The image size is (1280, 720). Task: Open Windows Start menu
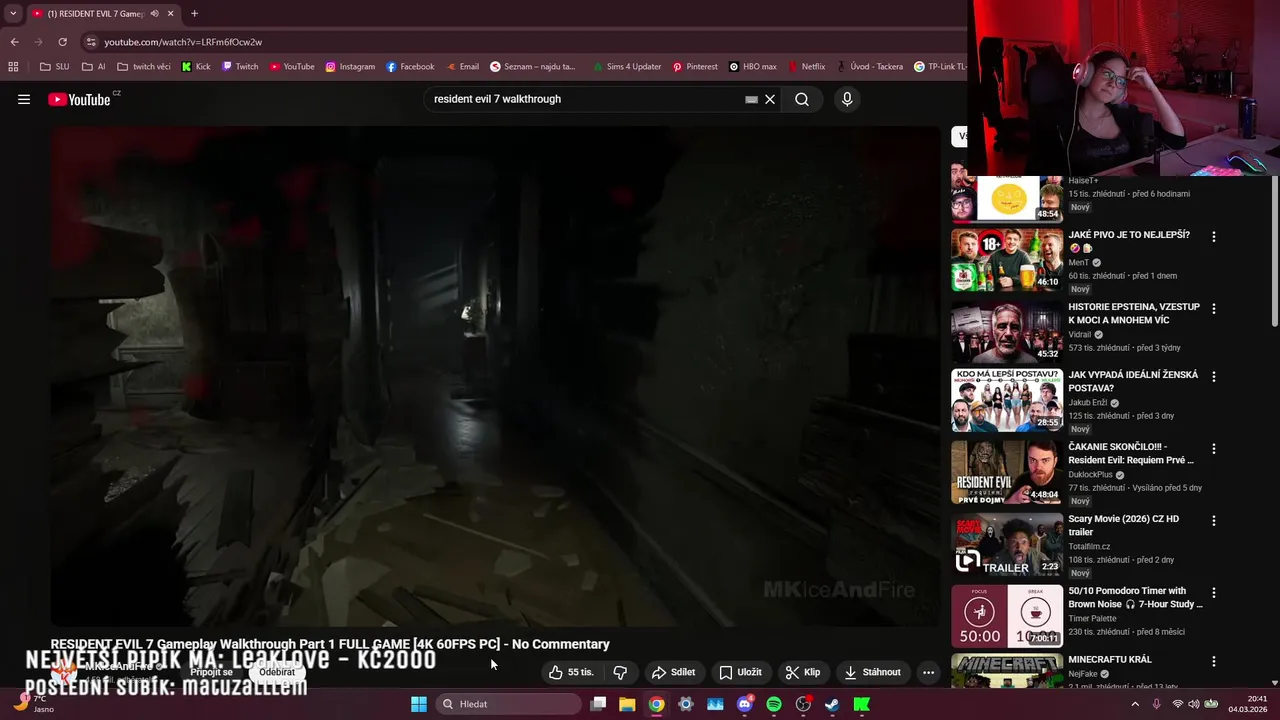point(419,704)
